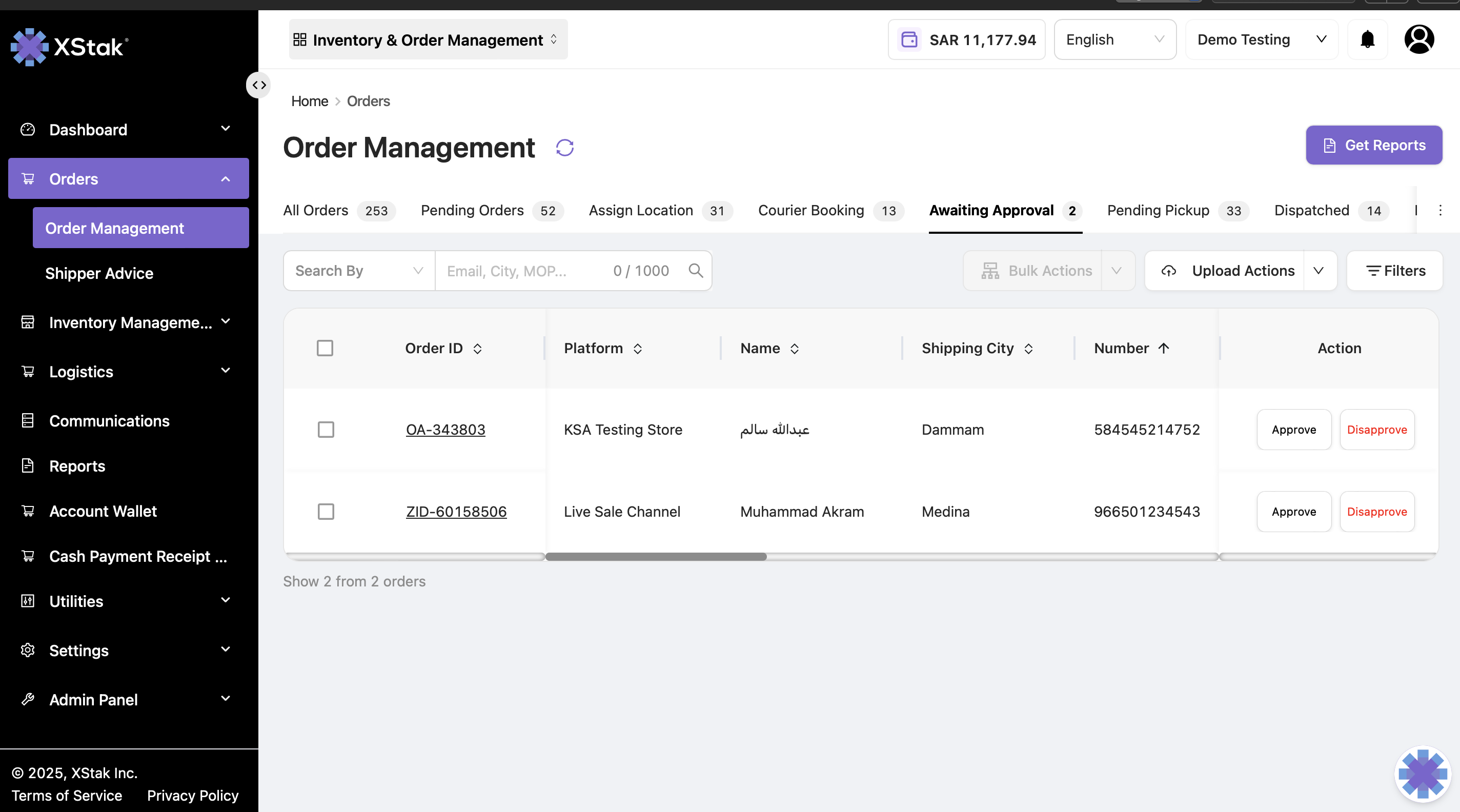Collapse sidebar with the arrows toggle
The image size is (1460, 812).
click(x=259, y=85)
